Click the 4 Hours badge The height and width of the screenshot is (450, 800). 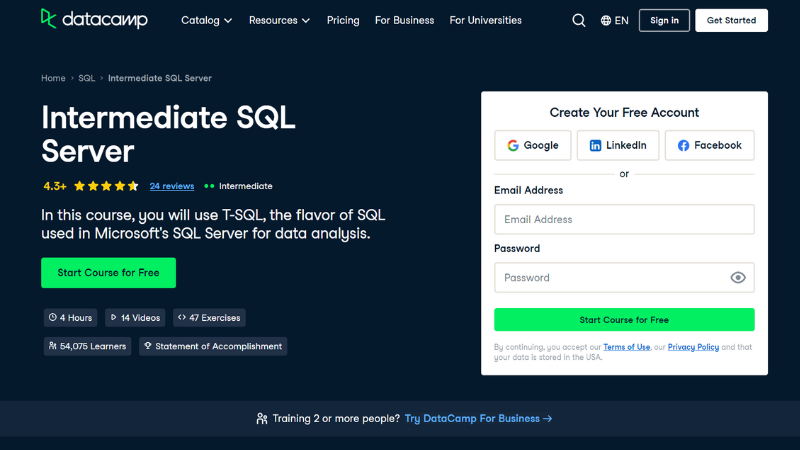pos(70,318)
